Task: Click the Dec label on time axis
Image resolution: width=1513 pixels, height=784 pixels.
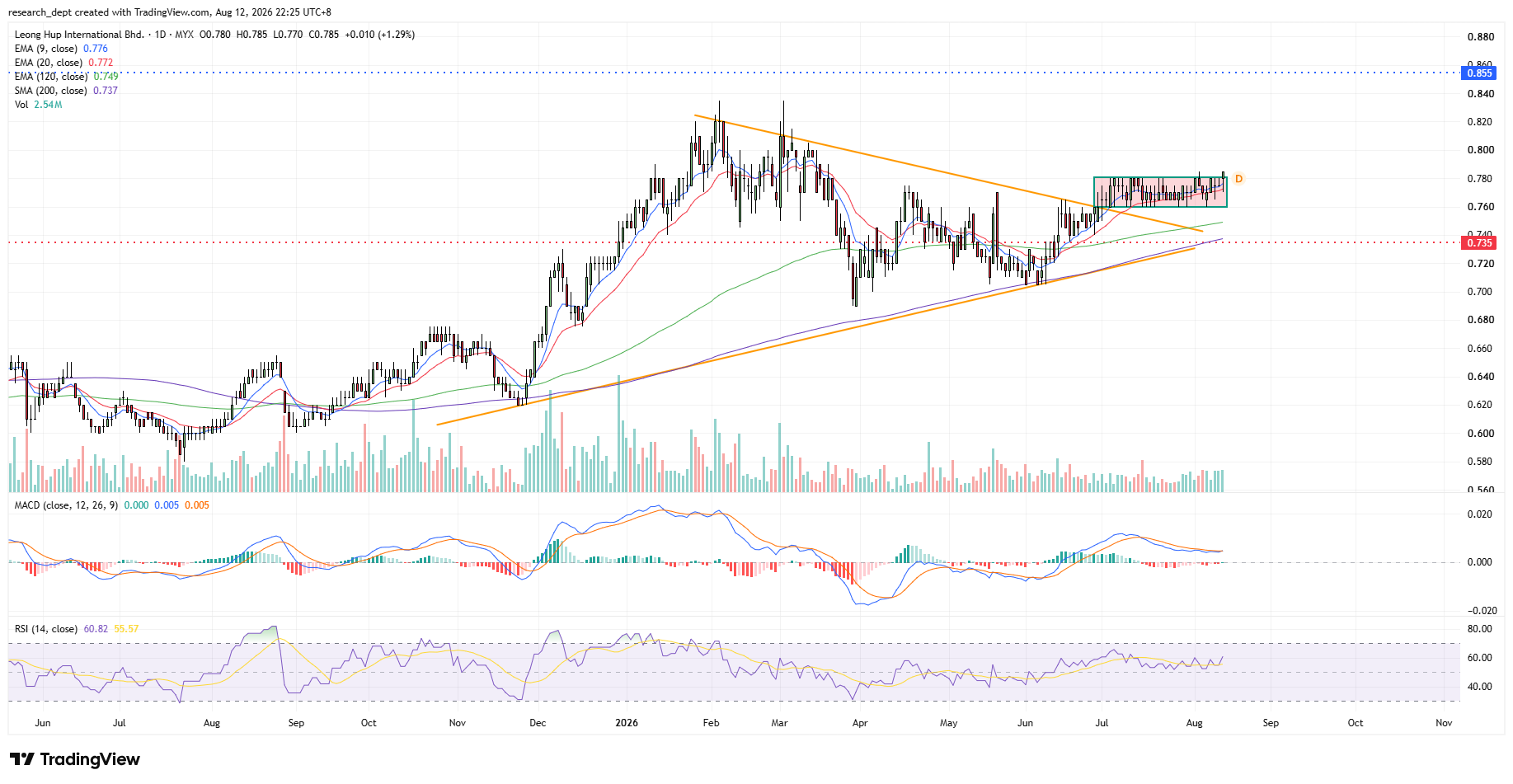Action: tap(538, 723)
